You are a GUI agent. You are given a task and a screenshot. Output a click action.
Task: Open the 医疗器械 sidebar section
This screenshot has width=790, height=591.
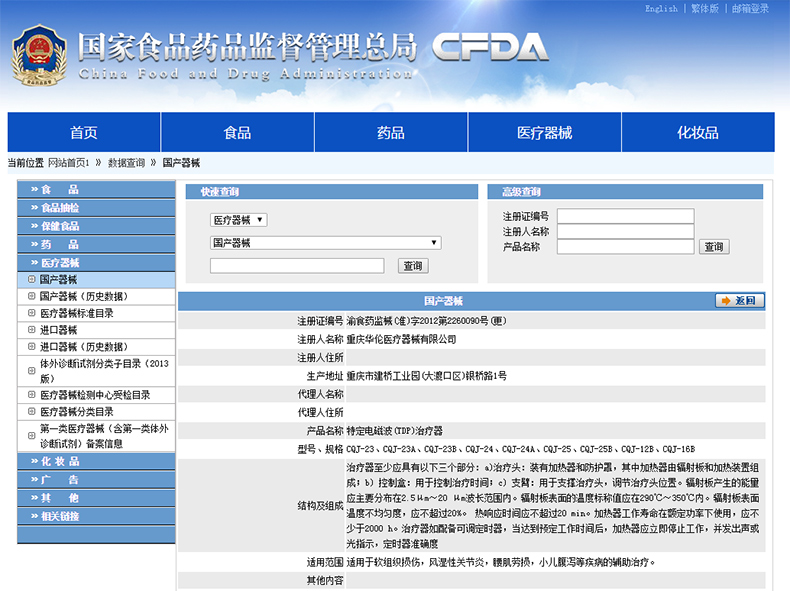click(x=96, y=262)
